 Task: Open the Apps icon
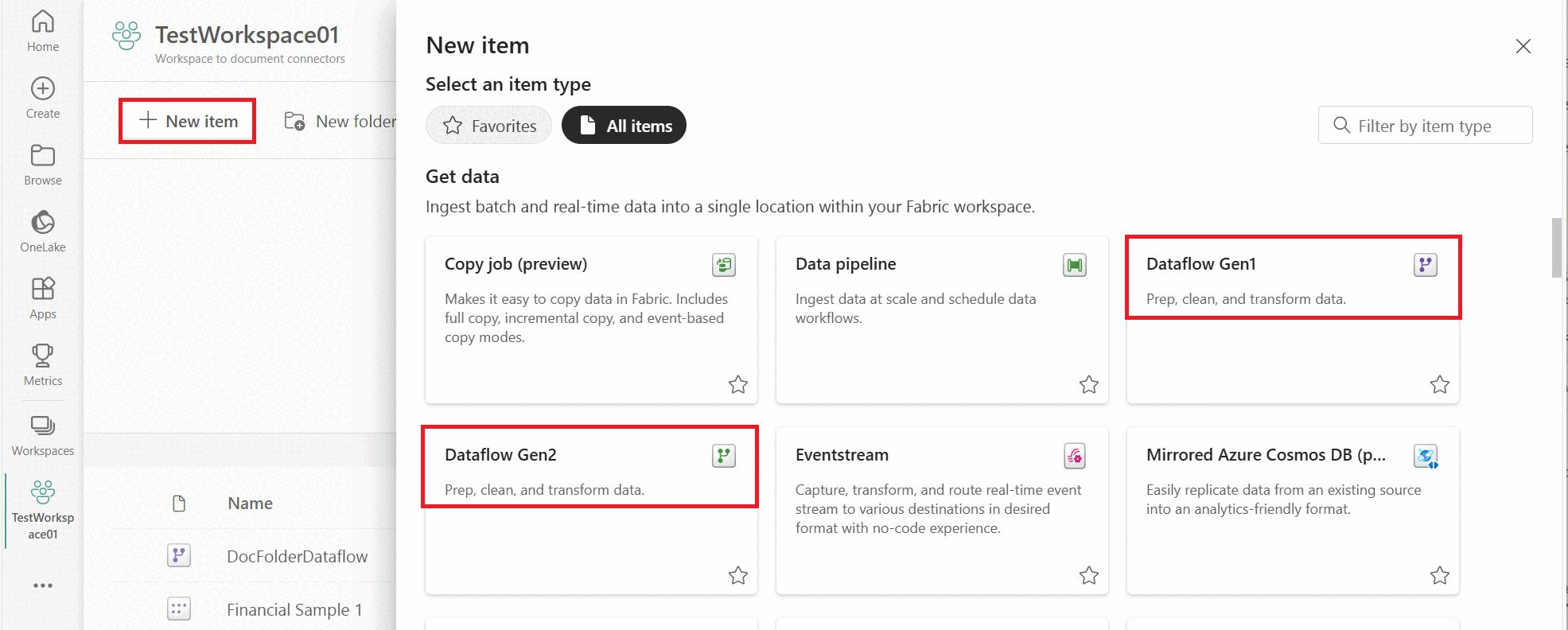tap(43, 289)
